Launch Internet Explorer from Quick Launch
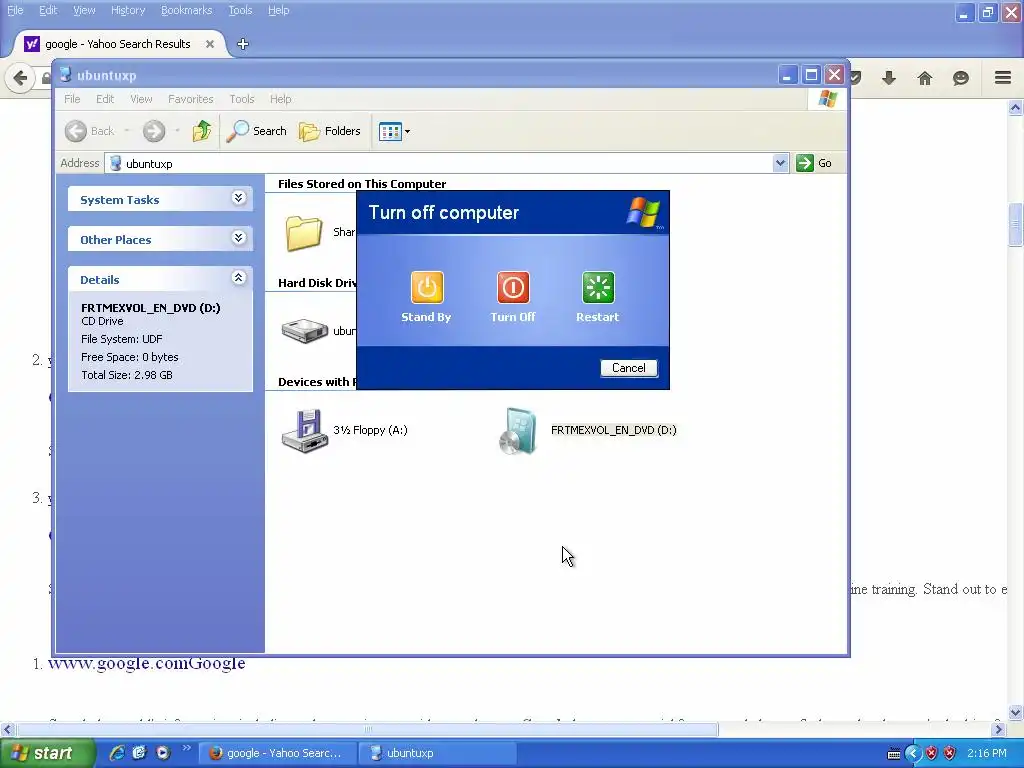 (x=117, y=753)
